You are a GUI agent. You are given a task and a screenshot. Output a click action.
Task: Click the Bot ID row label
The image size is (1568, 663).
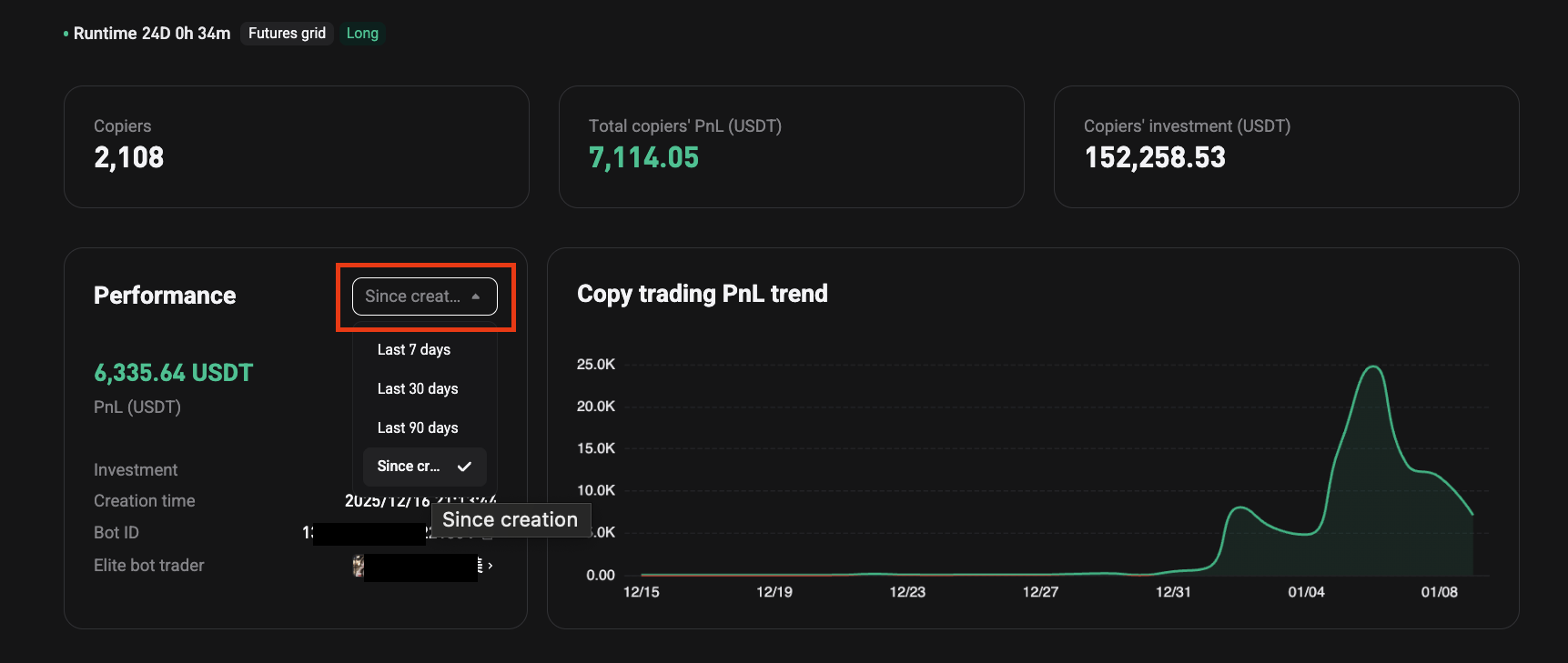click(116, 533)
